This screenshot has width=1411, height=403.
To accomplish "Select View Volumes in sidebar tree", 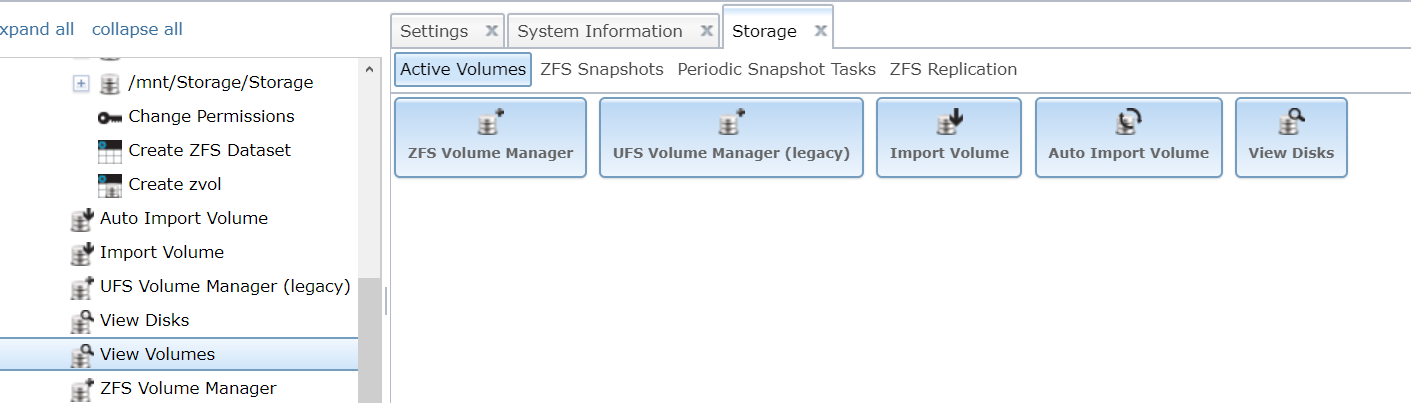I will [157, 355].
